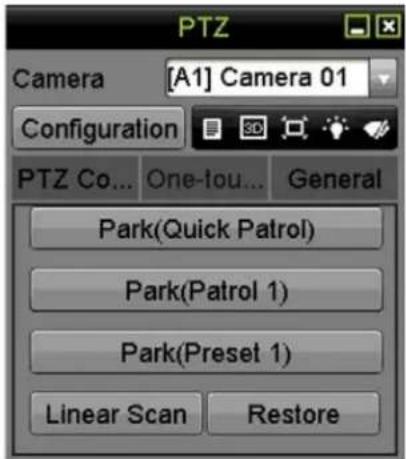
Task: Toggle the wiper icon
Action: (x=377, y=129)
